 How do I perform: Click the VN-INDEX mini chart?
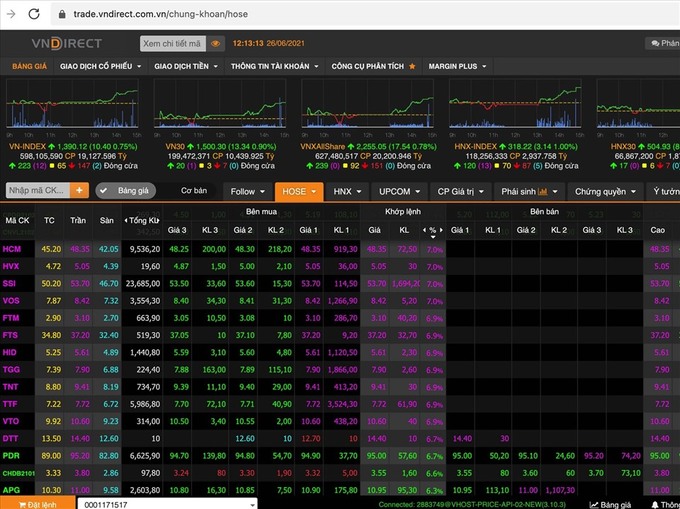click(72, 104)
